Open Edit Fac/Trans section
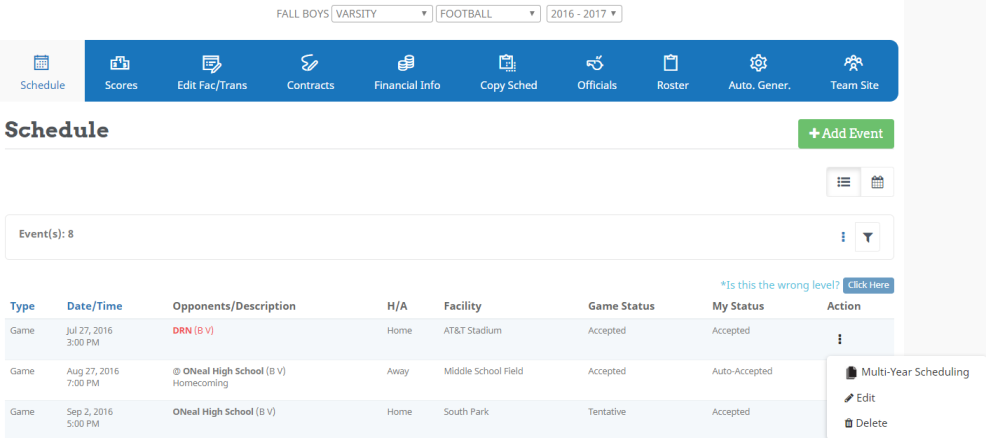986x438 pixels. pyautogui.click(x=211, y=71)
